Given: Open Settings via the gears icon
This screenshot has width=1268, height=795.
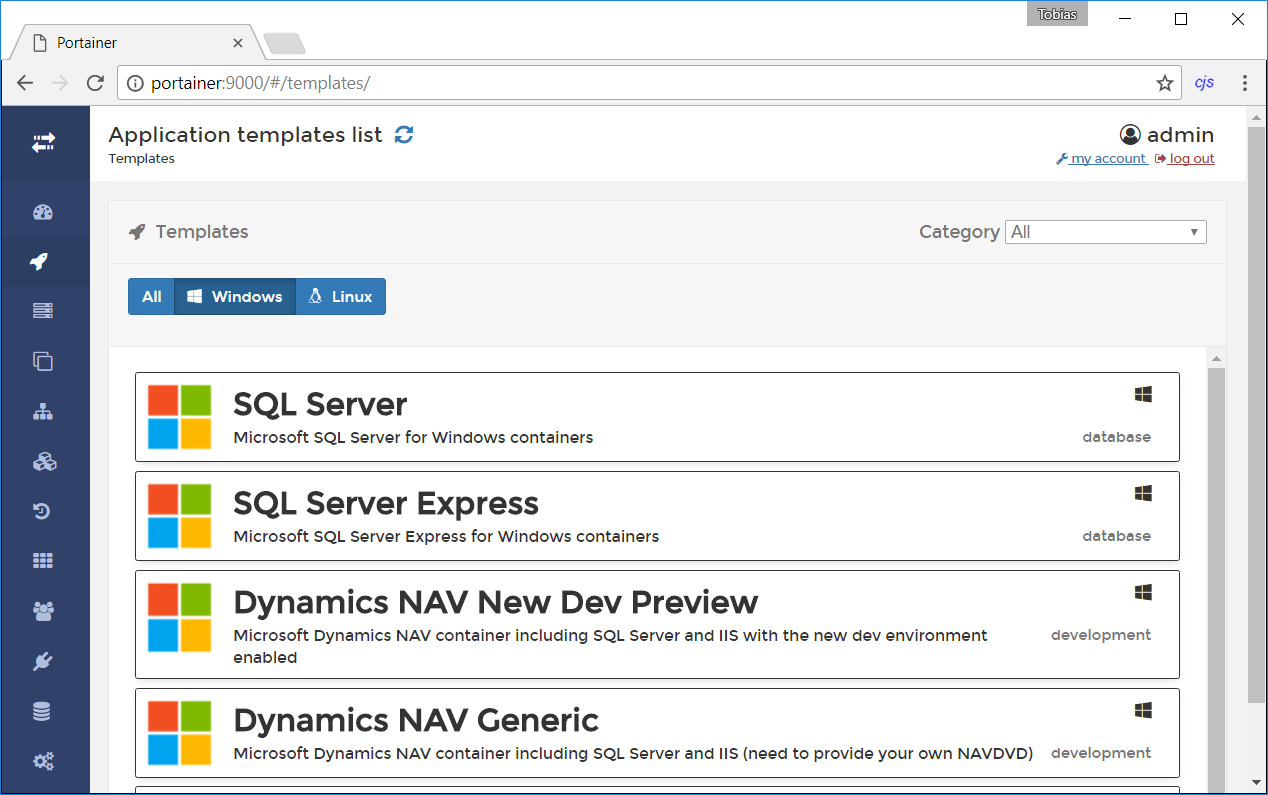Looking at the screenshot, I should (43, 761).
